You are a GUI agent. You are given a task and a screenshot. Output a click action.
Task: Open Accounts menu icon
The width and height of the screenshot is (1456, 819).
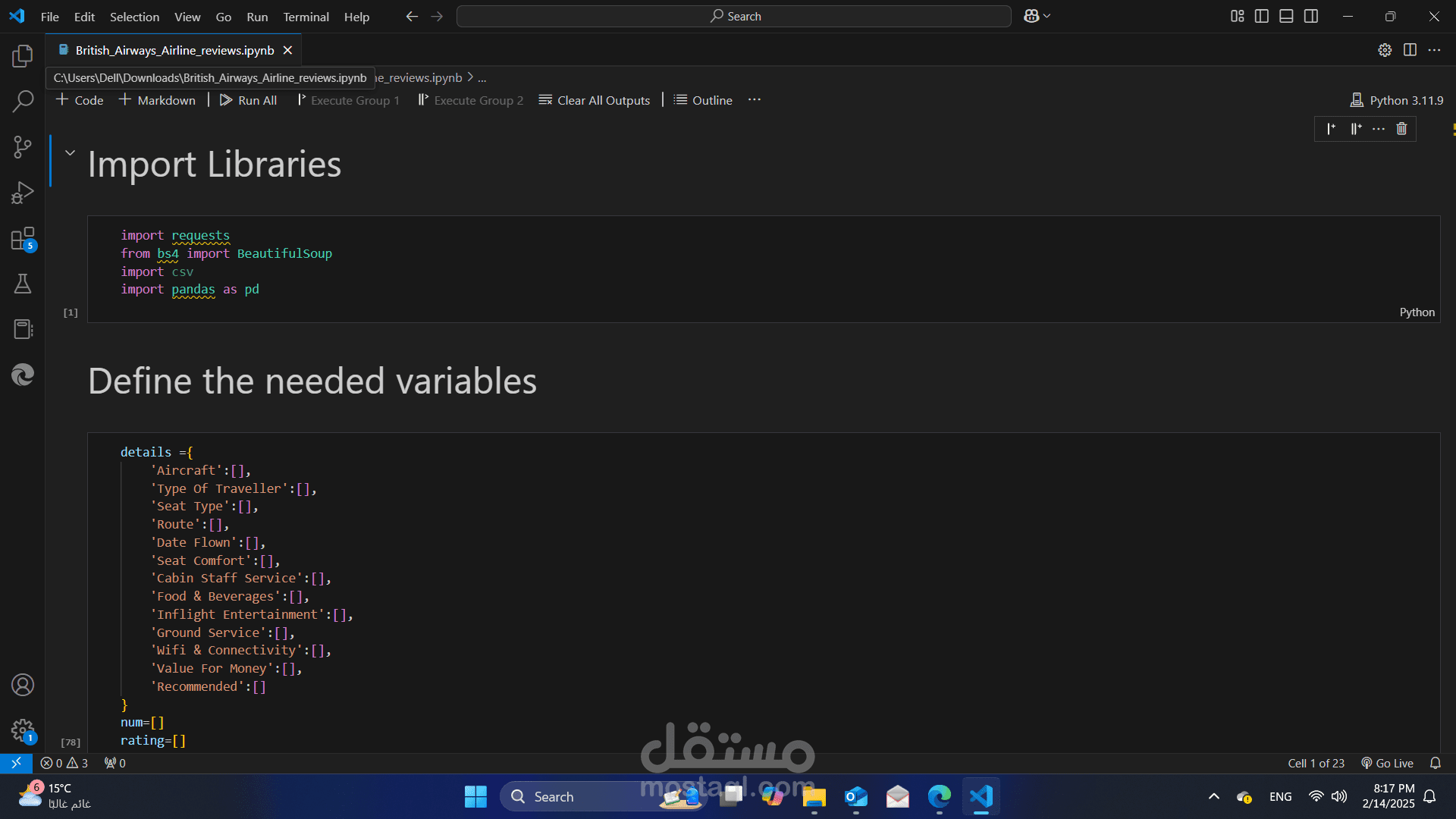(x=23, y=685)
